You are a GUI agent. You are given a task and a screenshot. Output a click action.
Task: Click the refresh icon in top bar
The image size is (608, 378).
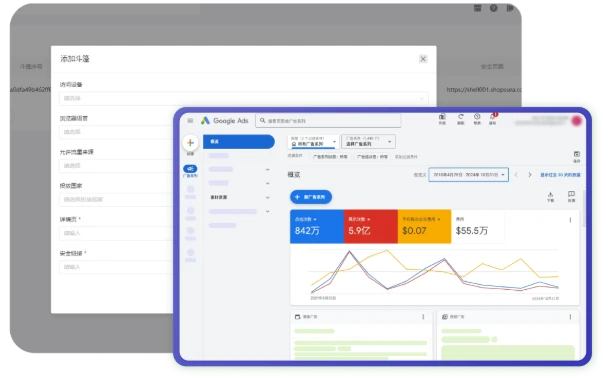(x=460, y=117)
